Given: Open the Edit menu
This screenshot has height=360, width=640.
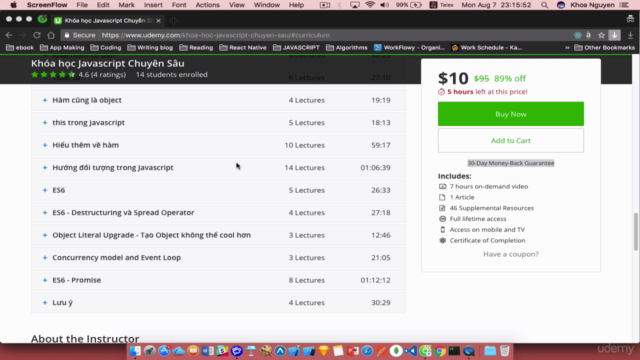Looking at the screenshot, I should coord(103,5).
